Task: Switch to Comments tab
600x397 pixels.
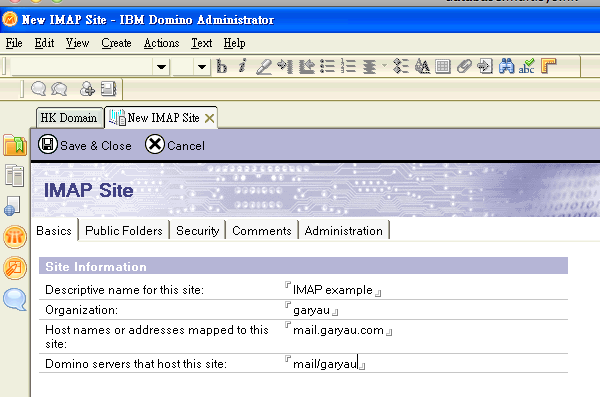Action: click(x=262, y=230)
